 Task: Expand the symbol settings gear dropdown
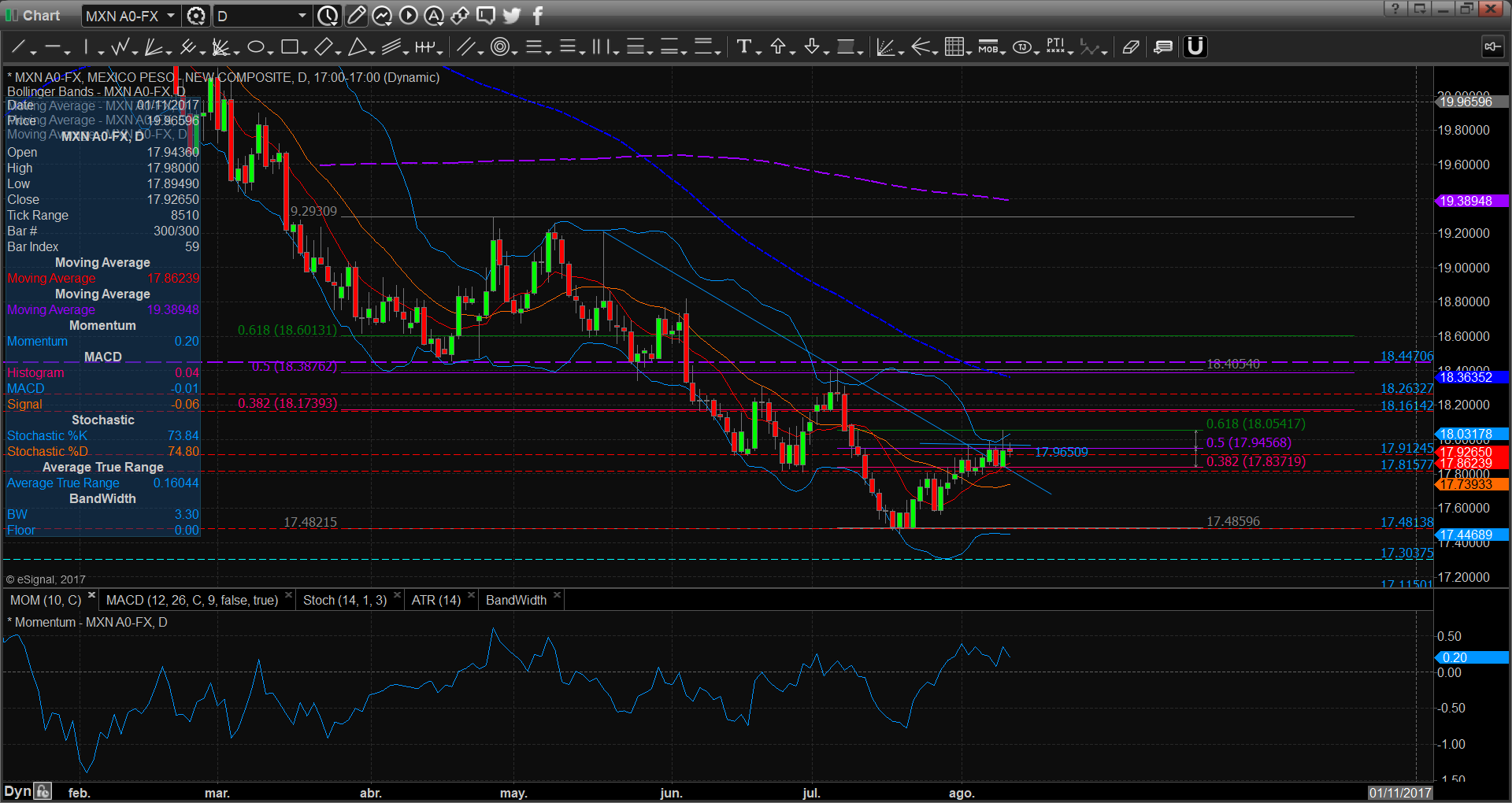(196, 16)
